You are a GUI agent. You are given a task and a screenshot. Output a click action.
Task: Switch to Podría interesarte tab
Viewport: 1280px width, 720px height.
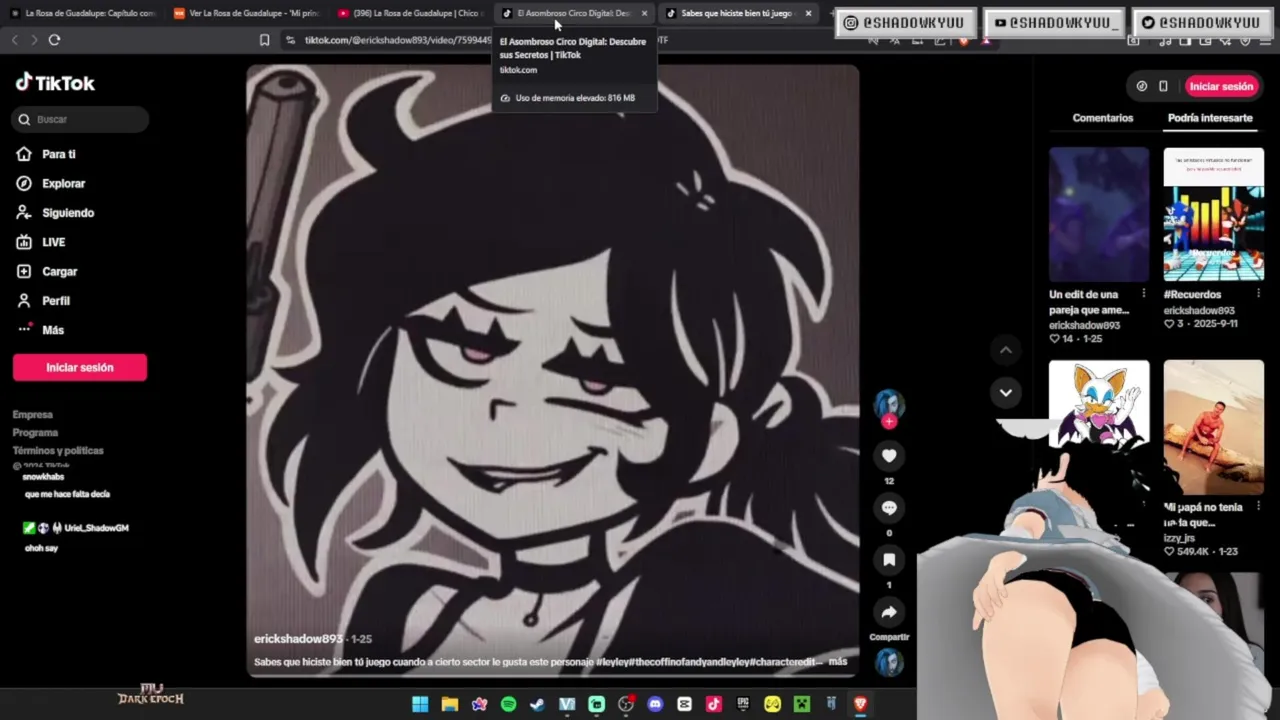[x=1210, y=118]
